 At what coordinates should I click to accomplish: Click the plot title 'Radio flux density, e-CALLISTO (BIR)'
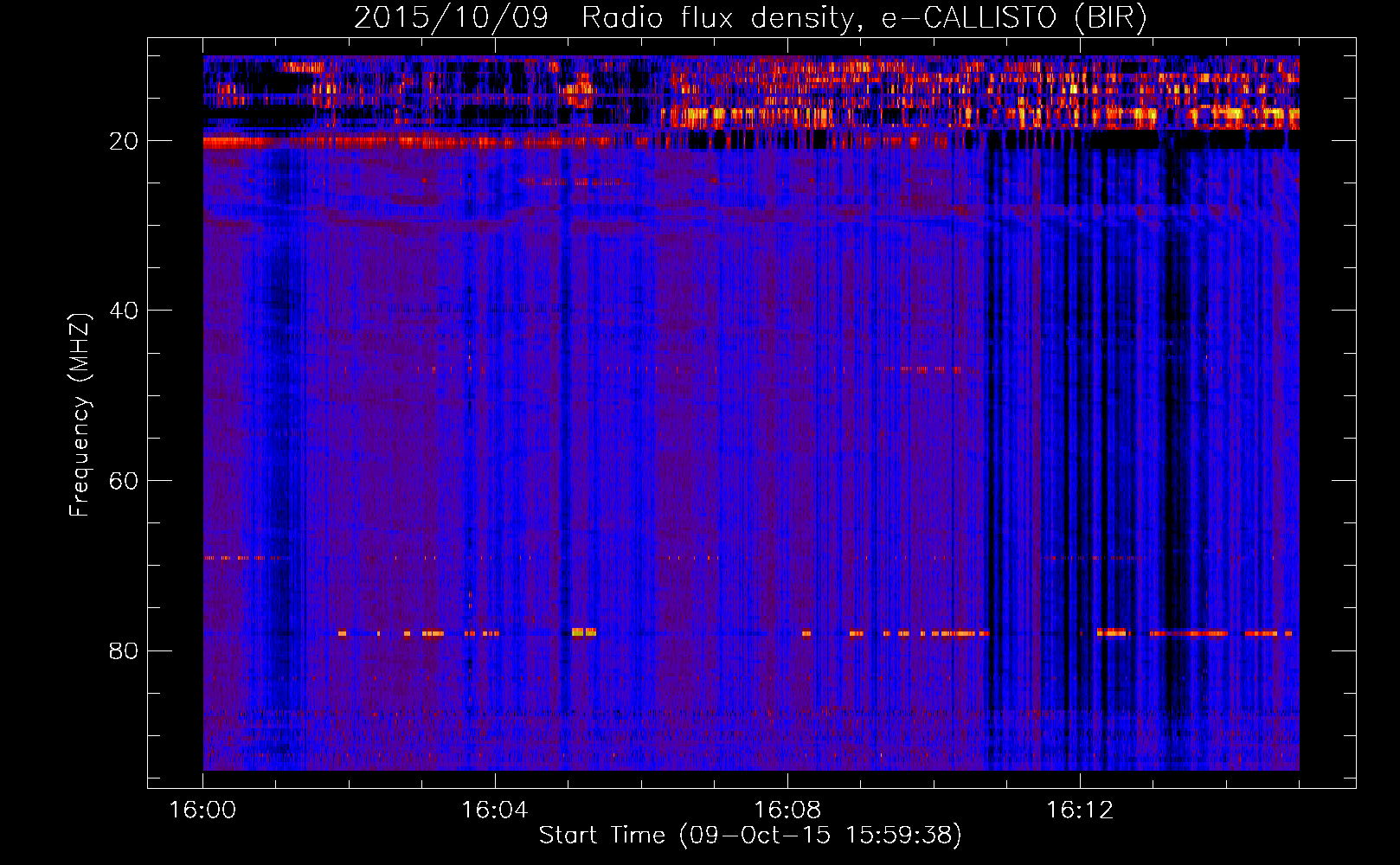pyautogui.click(x=864, y=18)
